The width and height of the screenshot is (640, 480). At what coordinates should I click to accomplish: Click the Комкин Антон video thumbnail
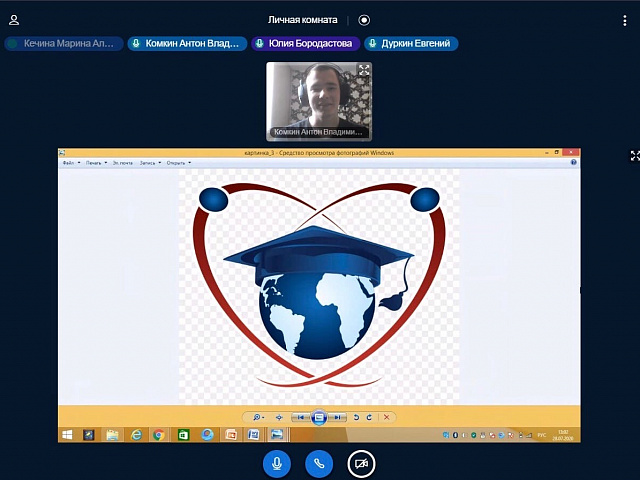[x=319, y=102]
